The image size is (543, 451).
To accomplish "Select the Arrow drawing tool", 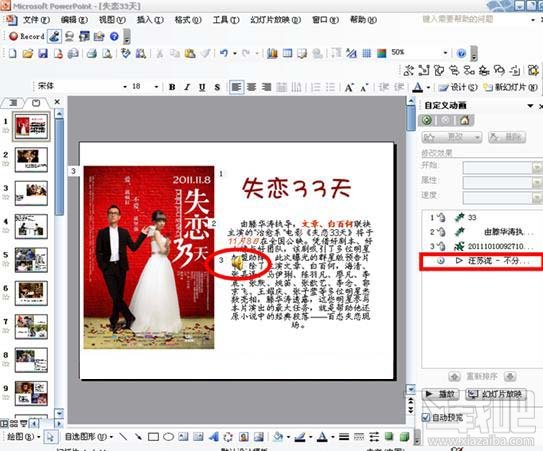I will [138, 436].
